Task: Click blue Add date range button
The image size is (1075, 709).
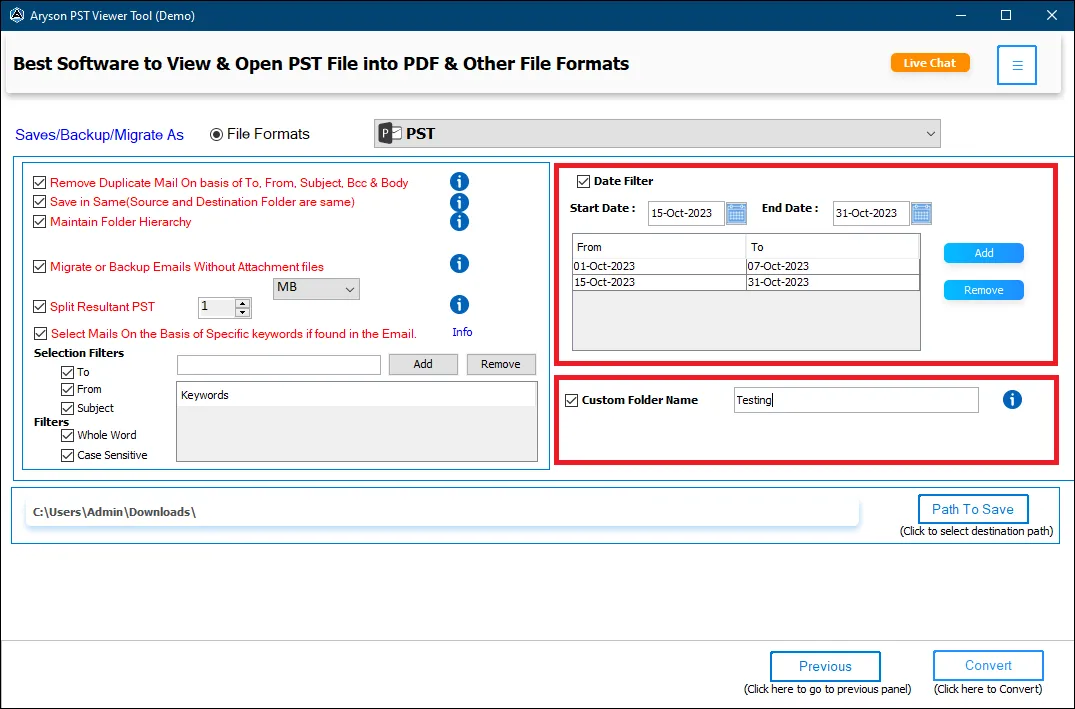Action: pos(983,253)
